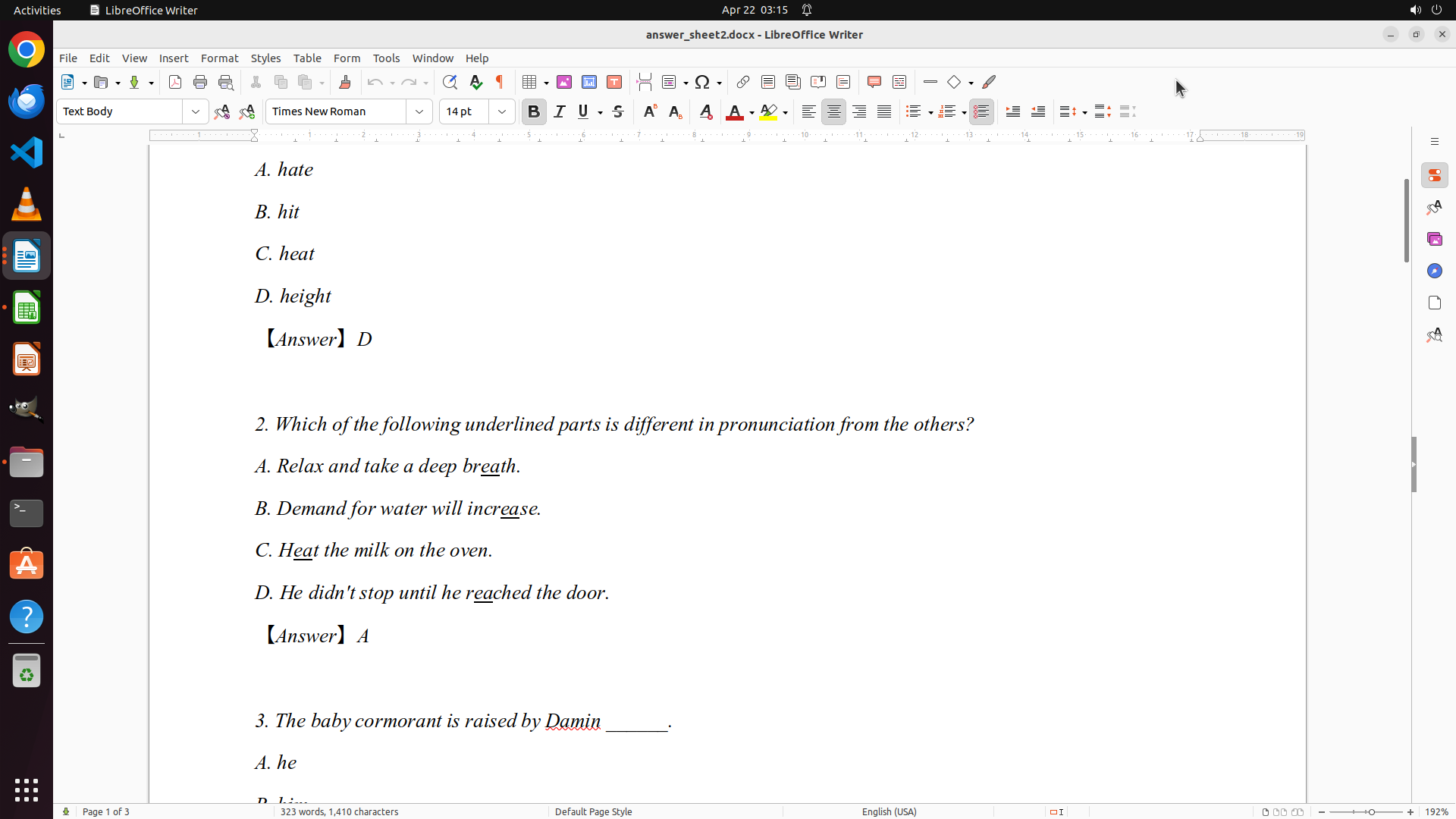Open the Format menu
The width and height of the screenshot is (1456, 819).
219,58
